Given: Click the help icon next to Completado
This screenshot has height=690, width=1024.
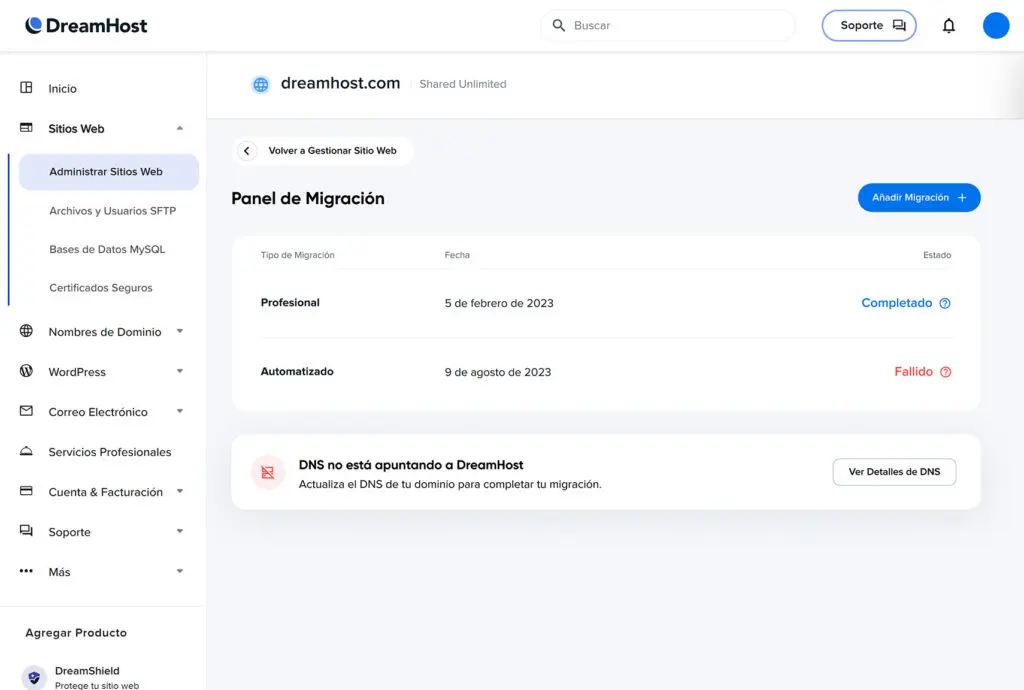Looking at the screenshot, I should point(945,303).
